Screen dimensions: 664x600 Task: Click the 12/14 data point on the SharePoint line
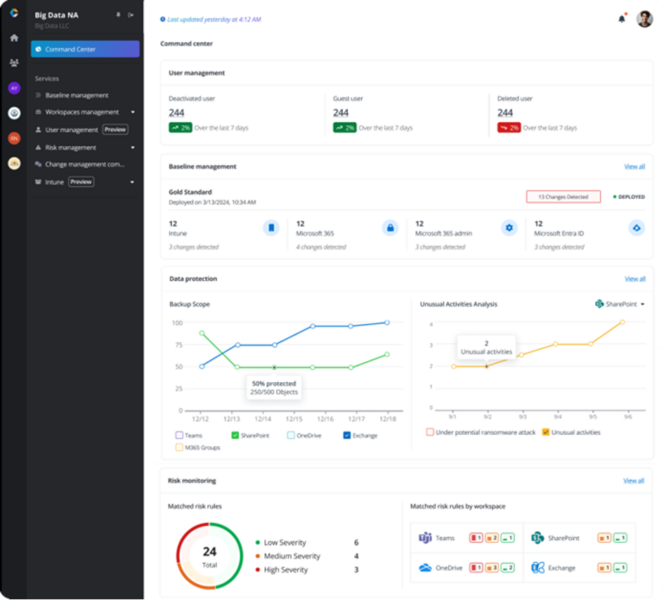[x=275, y=368]
